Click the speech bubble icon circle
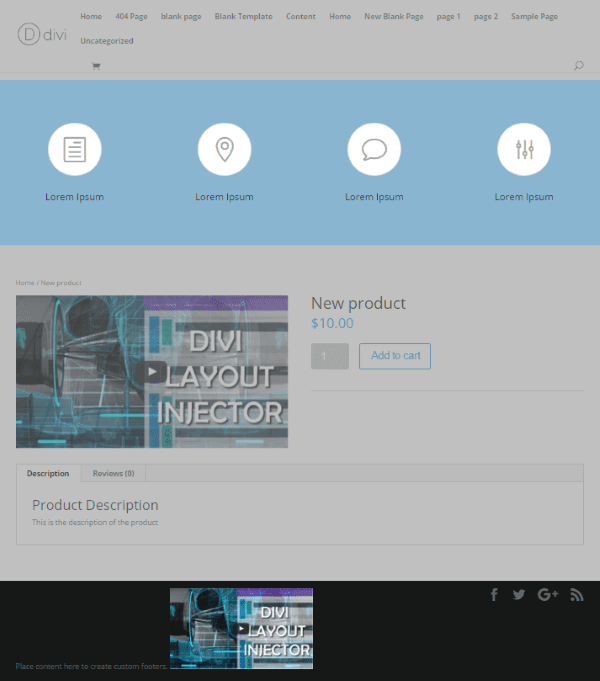 pyautogui.click(x=374, y=149)
